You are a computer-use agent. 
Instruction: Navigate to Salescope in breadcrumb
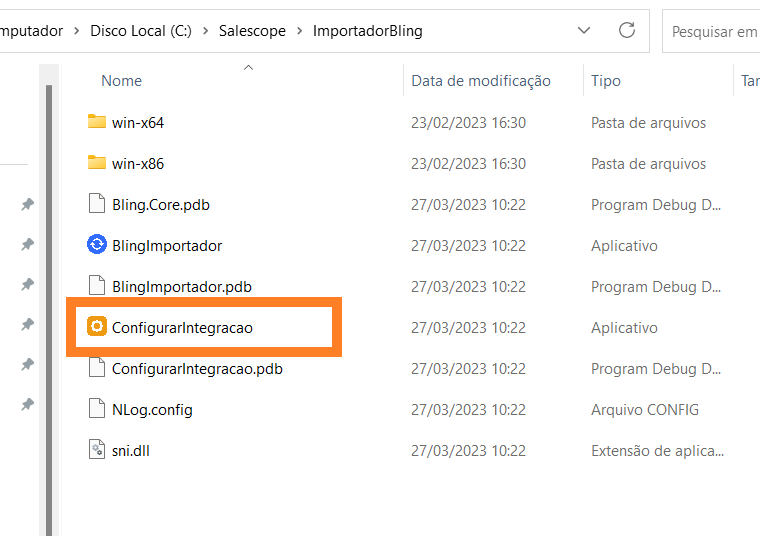point(253,31)
